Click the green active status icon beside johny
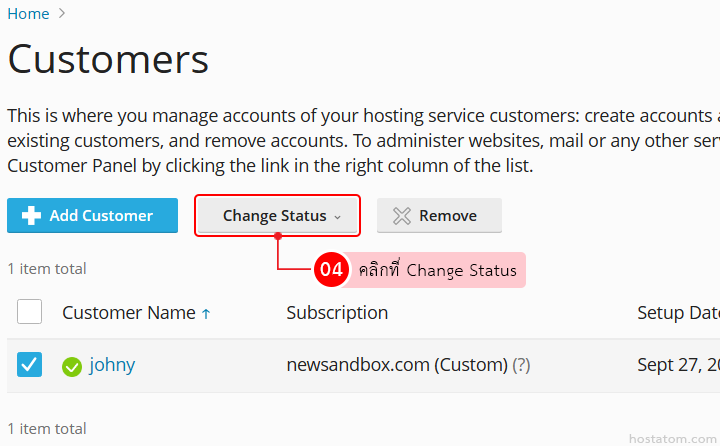 [72, 367]
